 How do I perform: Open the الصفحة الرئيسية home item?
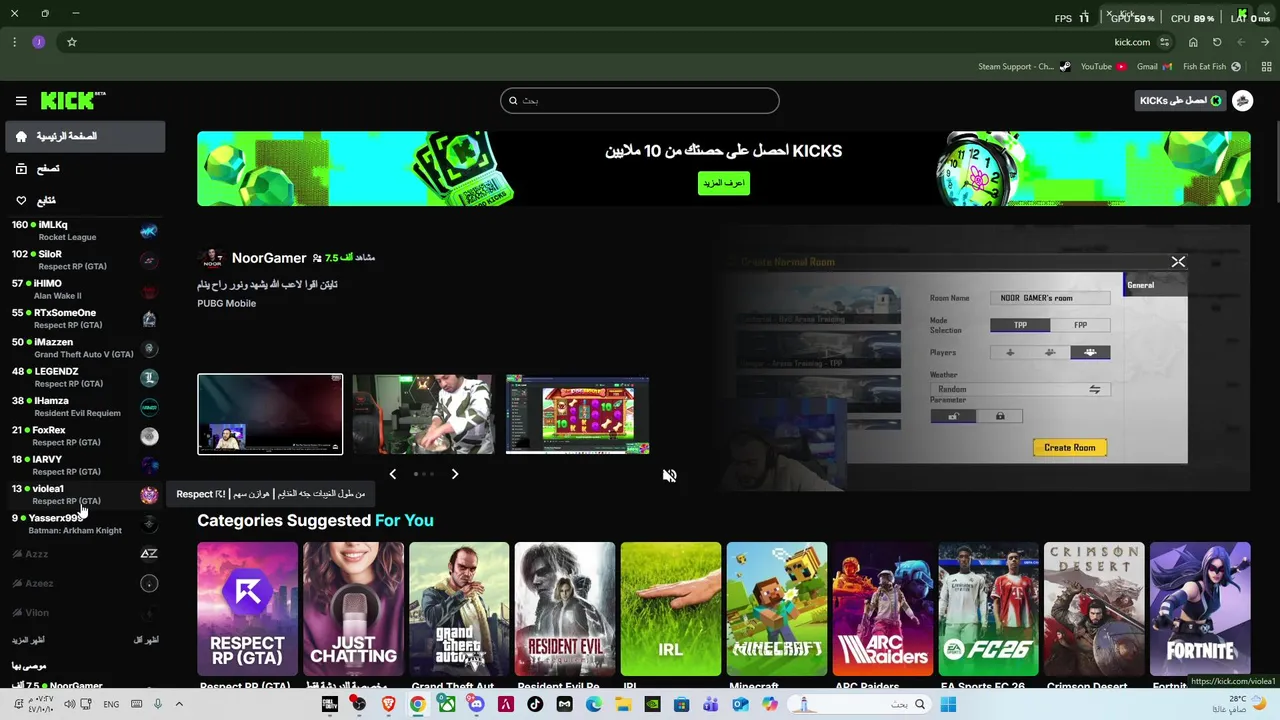click(x=85, y=136)
